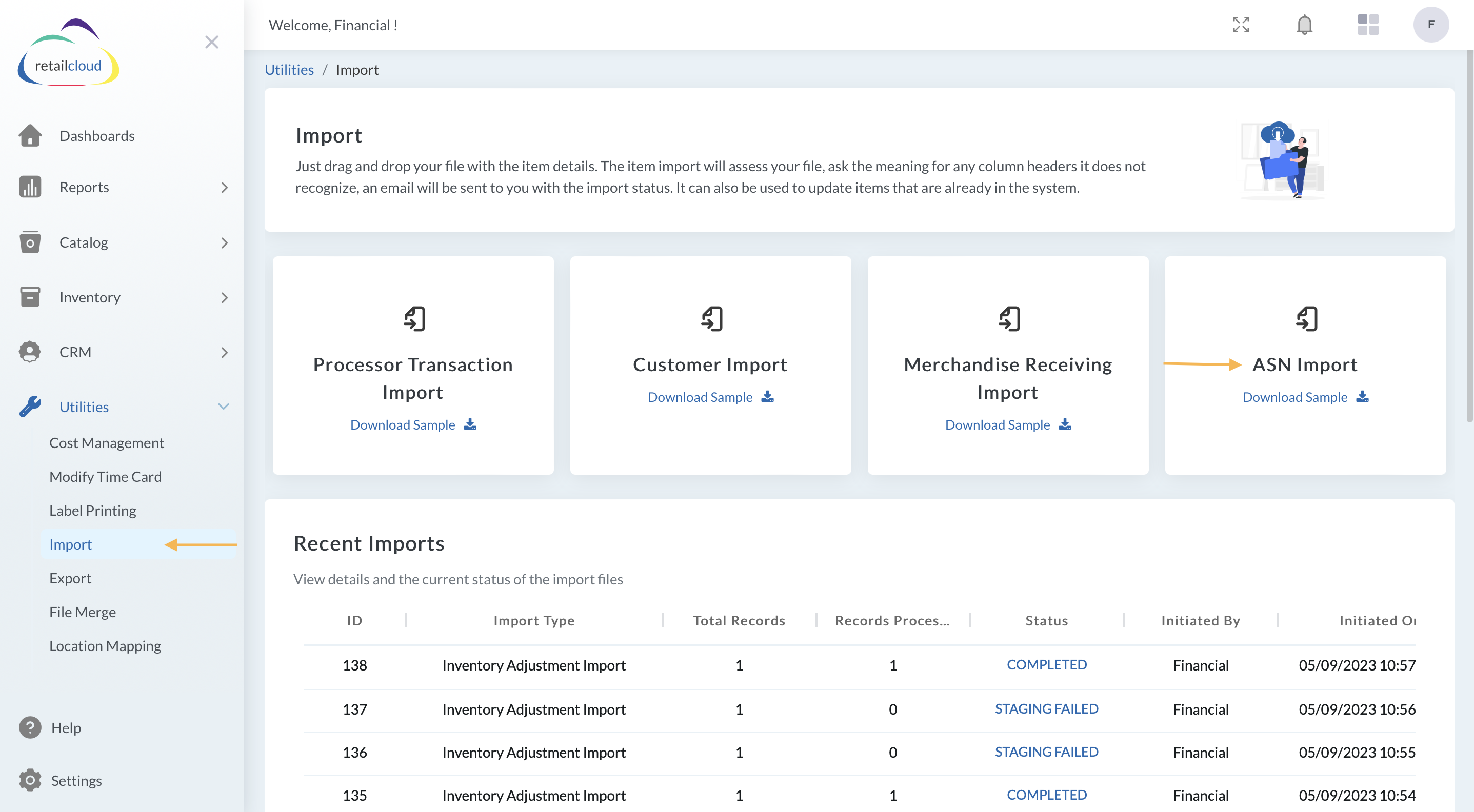Expand the Inventory menu chevron
The image size is (1474, 812).
224,297
